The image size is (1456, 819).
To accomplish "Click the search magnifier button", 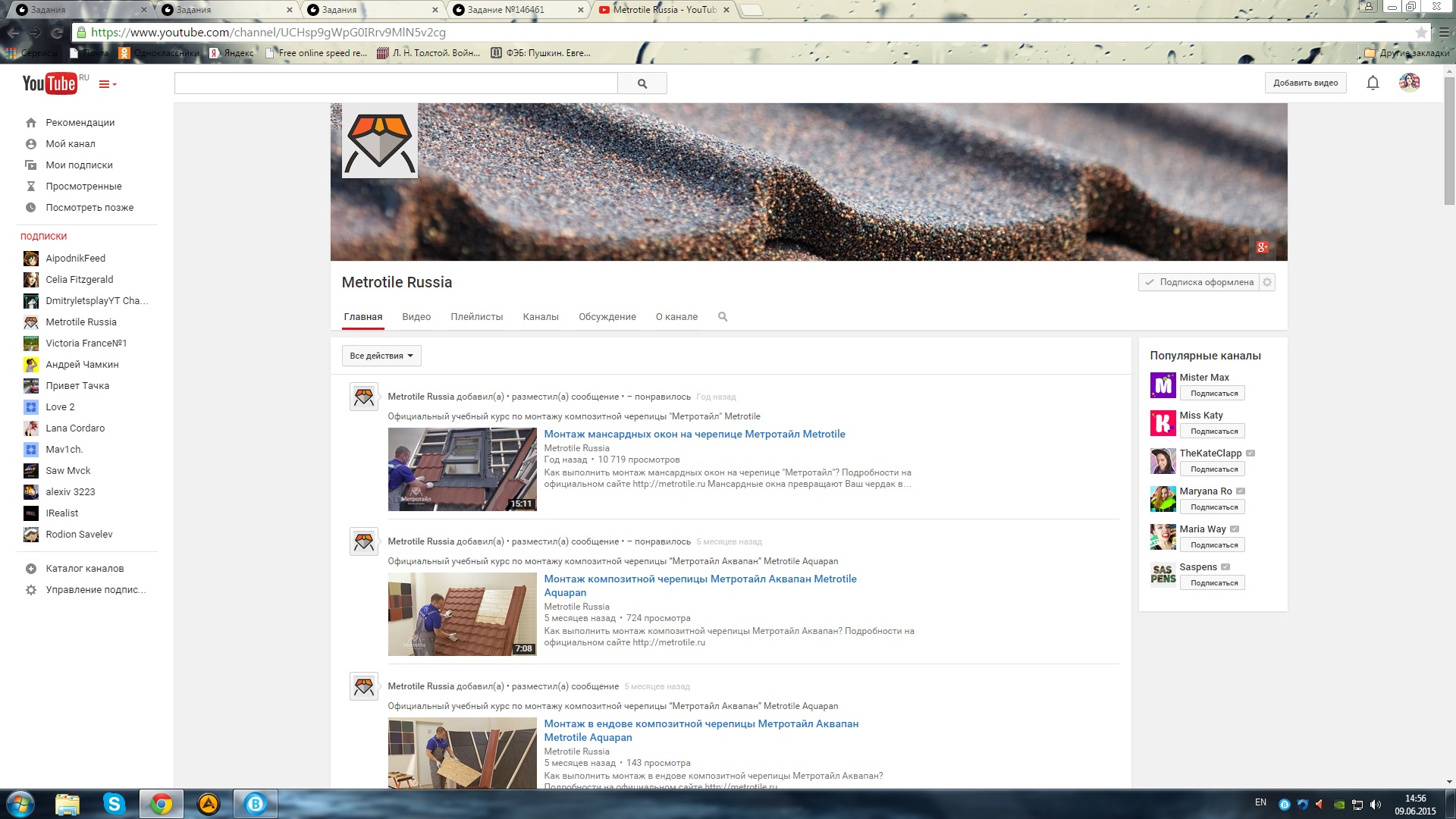I will tap(642, 83).
